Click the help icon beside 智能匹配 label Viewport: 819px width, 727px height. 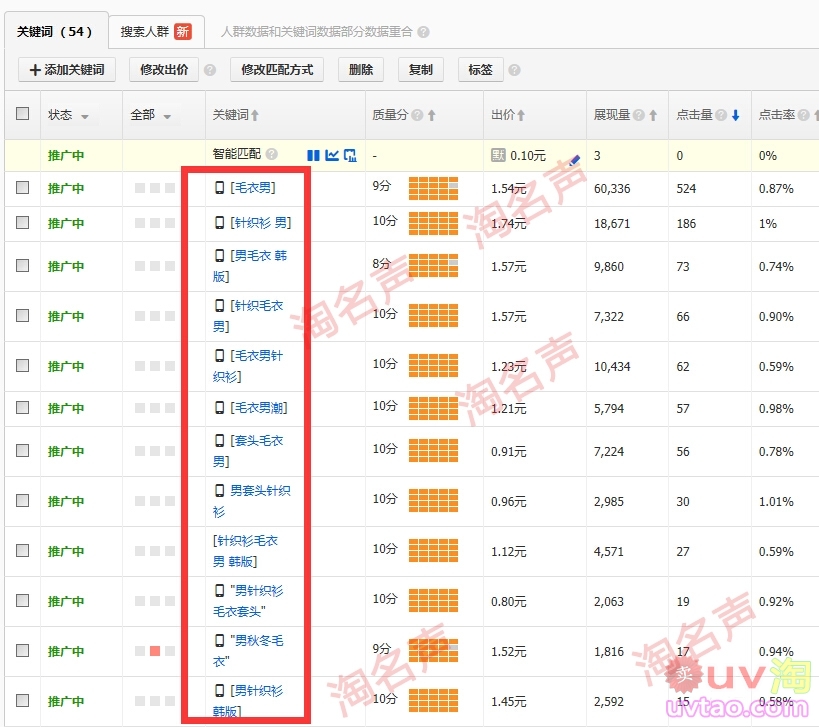click(x=272, y=155)
